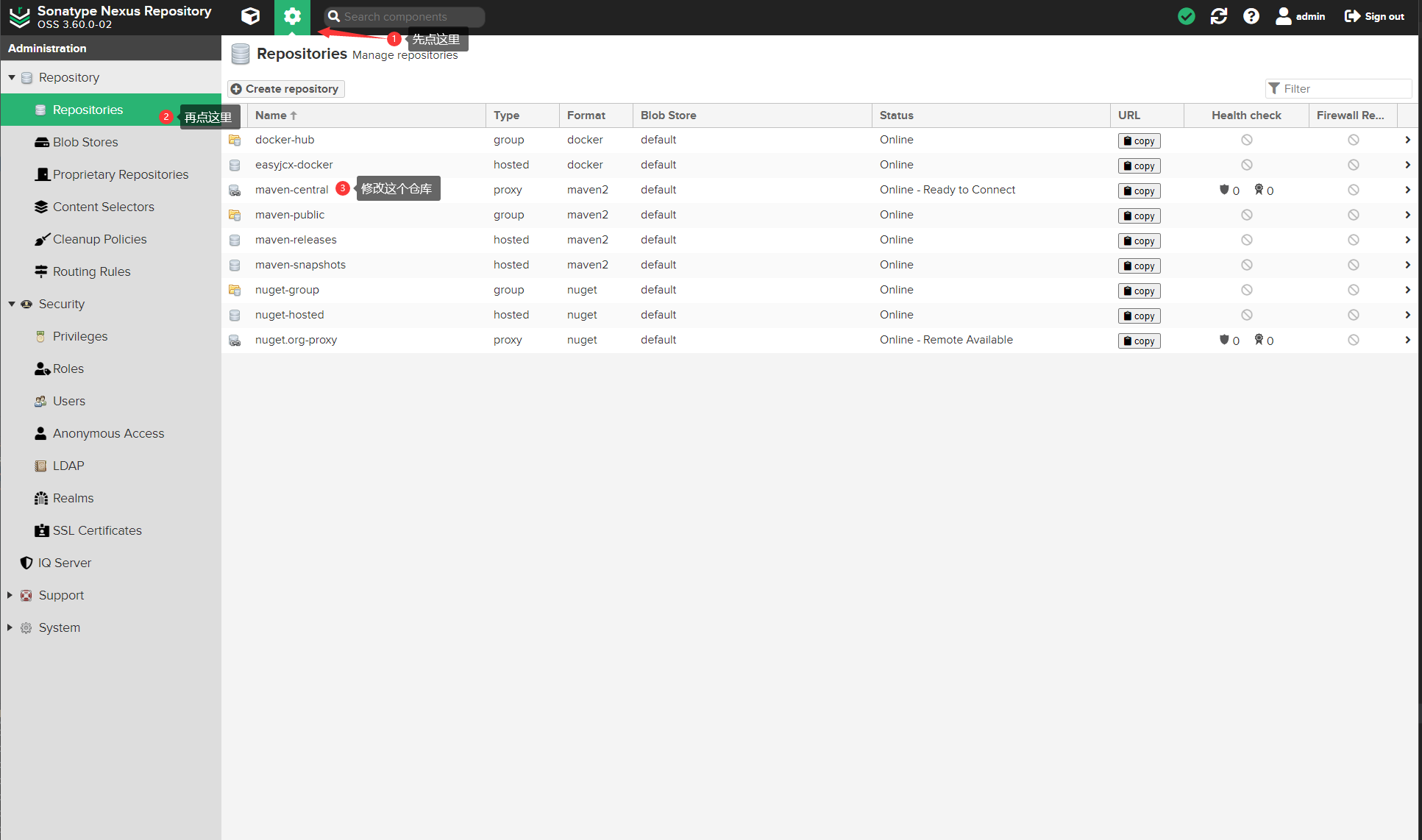Viewport: 1422px width, 840px height.
Task: Open Cleanup Policies
Action: [x=111, y=239]
